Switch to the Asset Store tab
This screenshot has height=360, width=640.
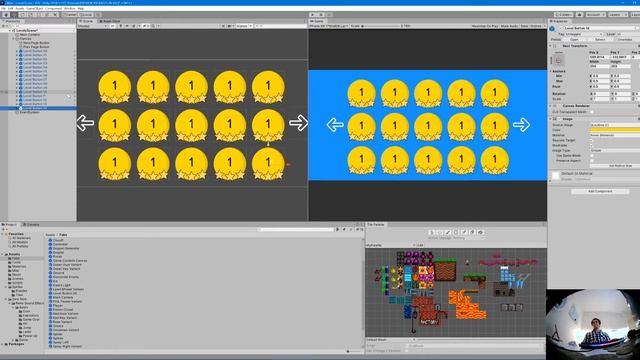click(109, 21)
